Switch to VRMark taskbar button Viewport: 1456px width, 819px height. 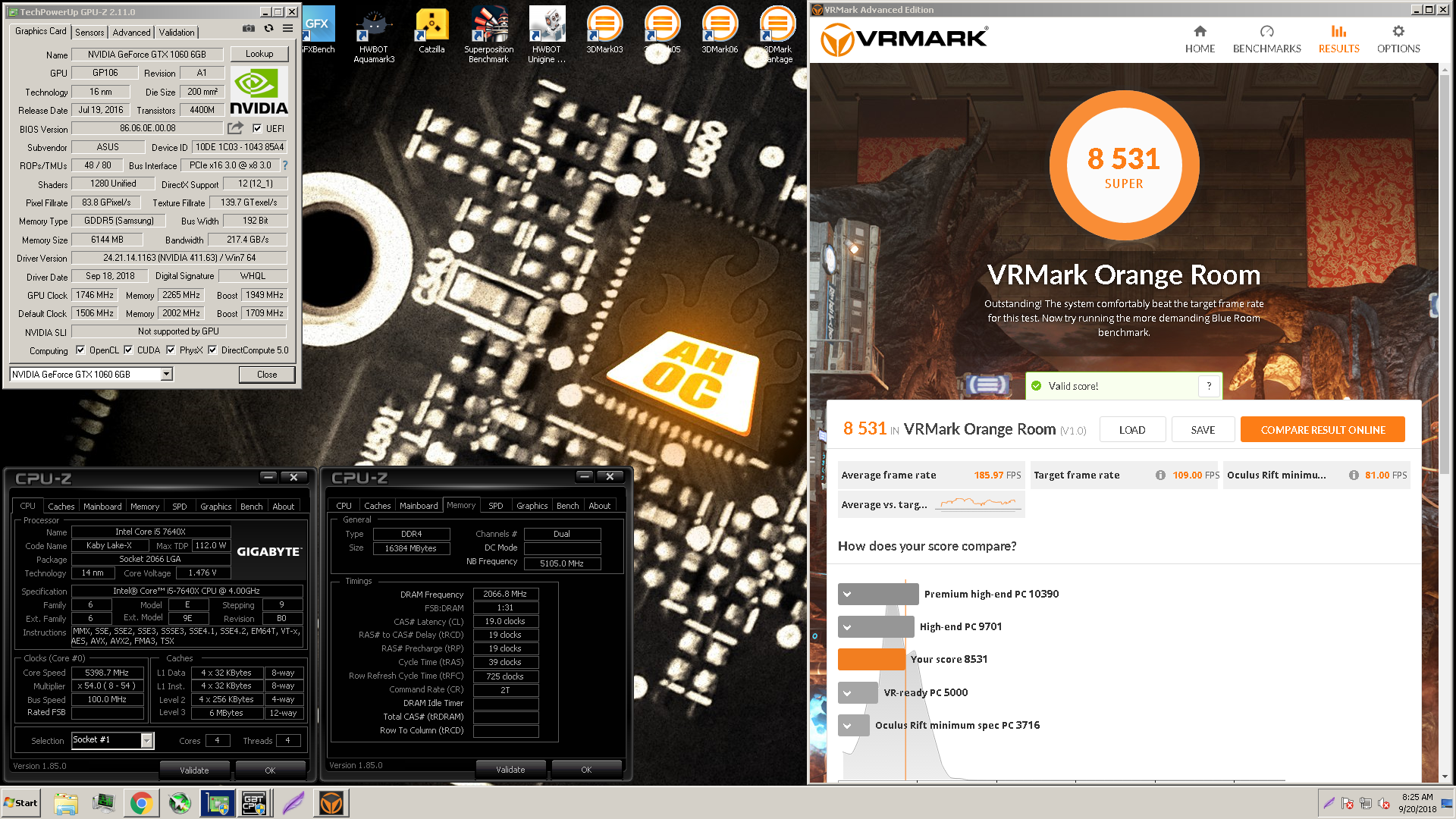point(331,803)
